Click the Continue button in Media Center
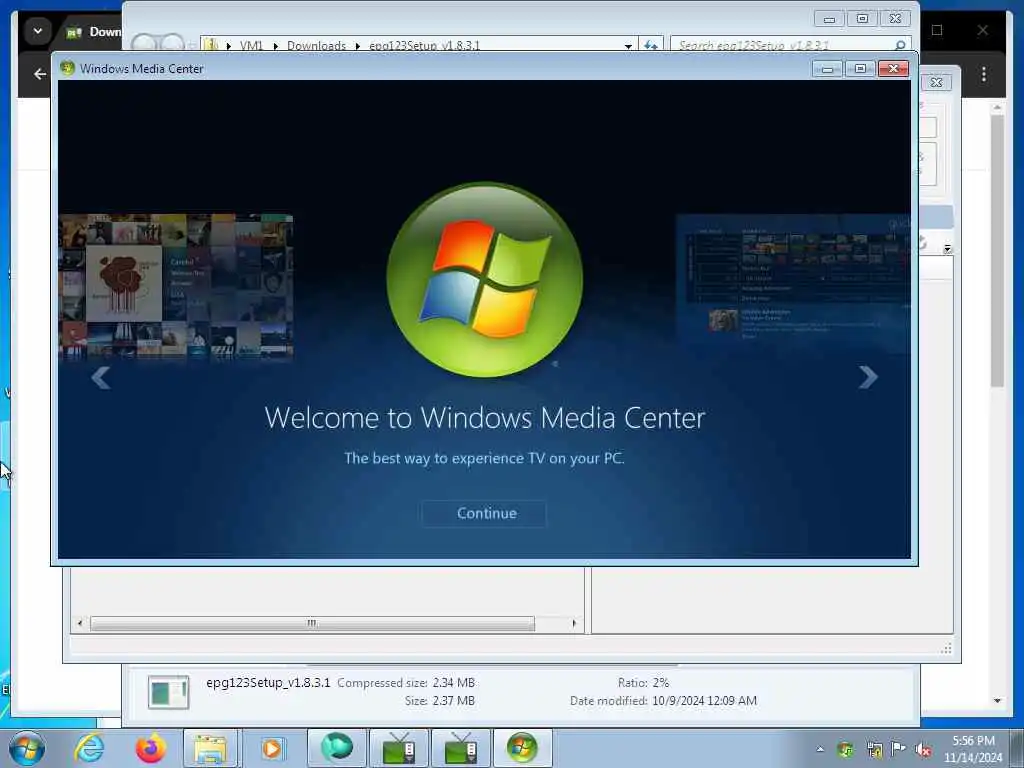Viewport: 1024px width, 768px height. [x=484, y=513]
